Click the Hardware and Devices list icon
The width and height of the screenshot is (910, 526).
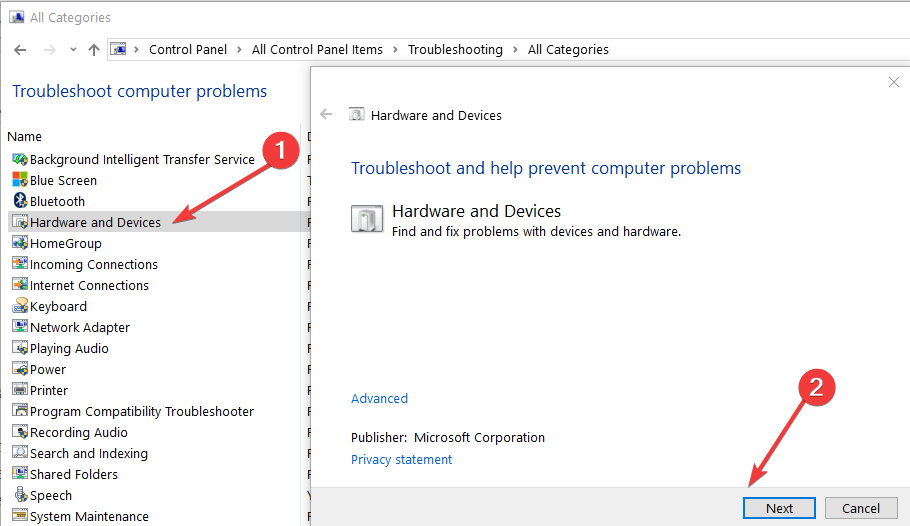pos(20,222)
